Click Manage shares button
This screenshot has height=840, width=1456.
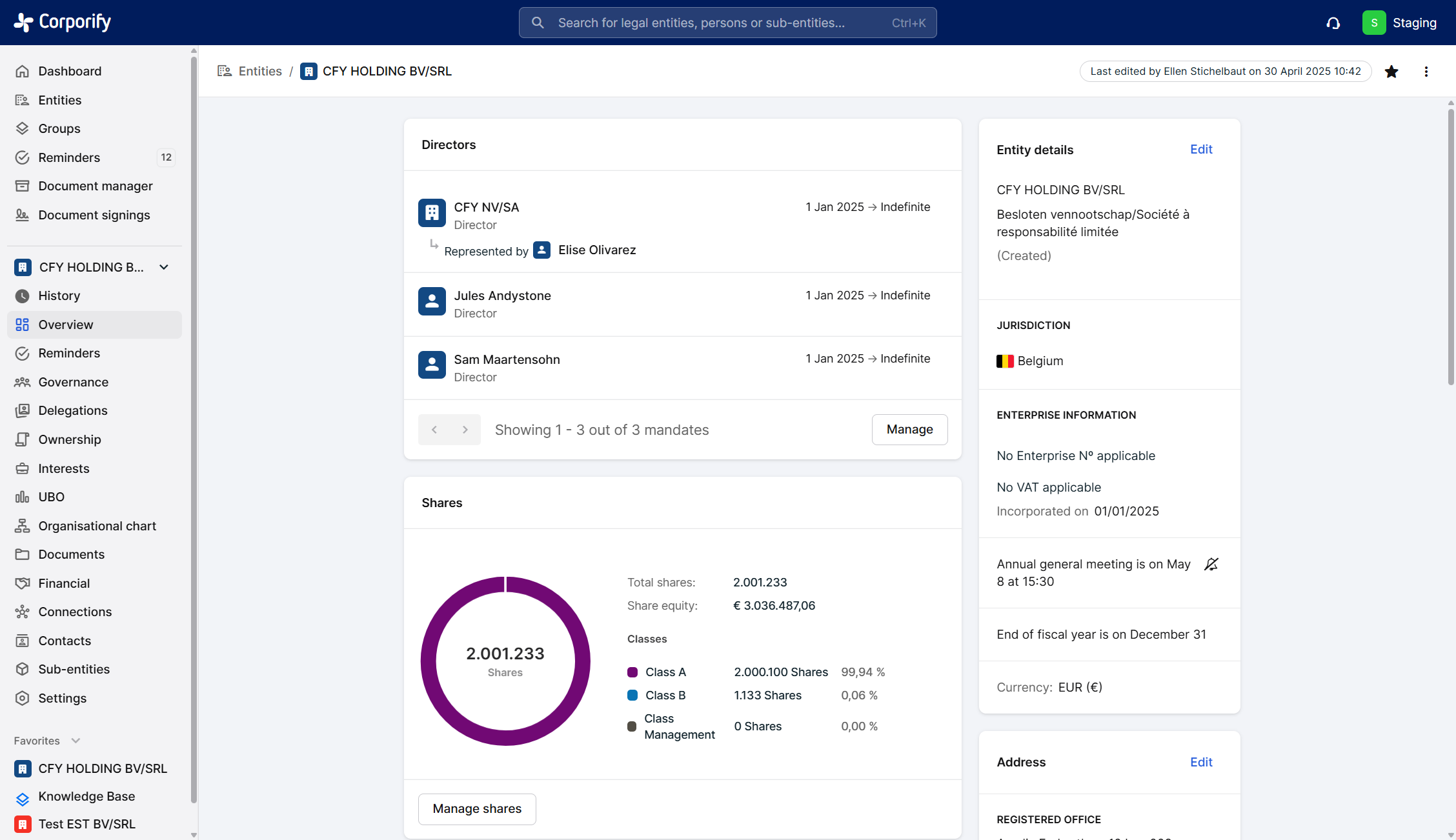coord(477,809)
